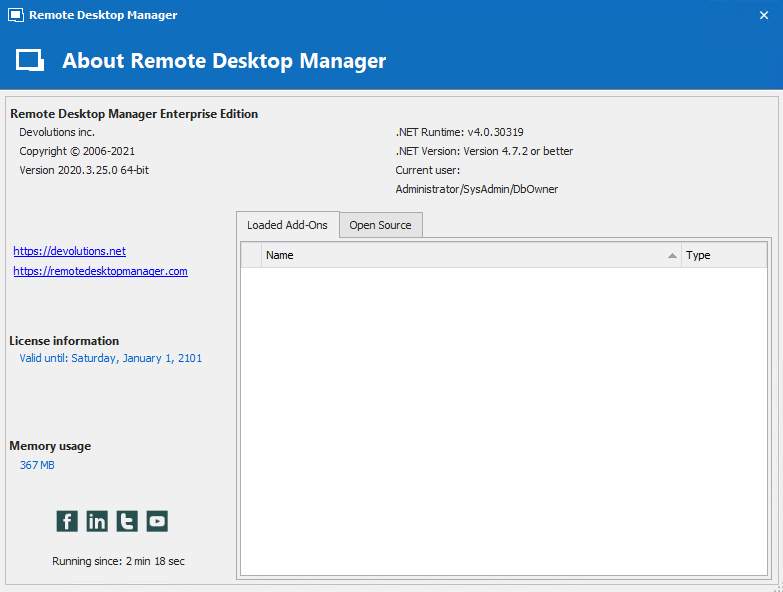Click the Memory usage heading
Screen dimensions: 783x592
coord(50,446)
